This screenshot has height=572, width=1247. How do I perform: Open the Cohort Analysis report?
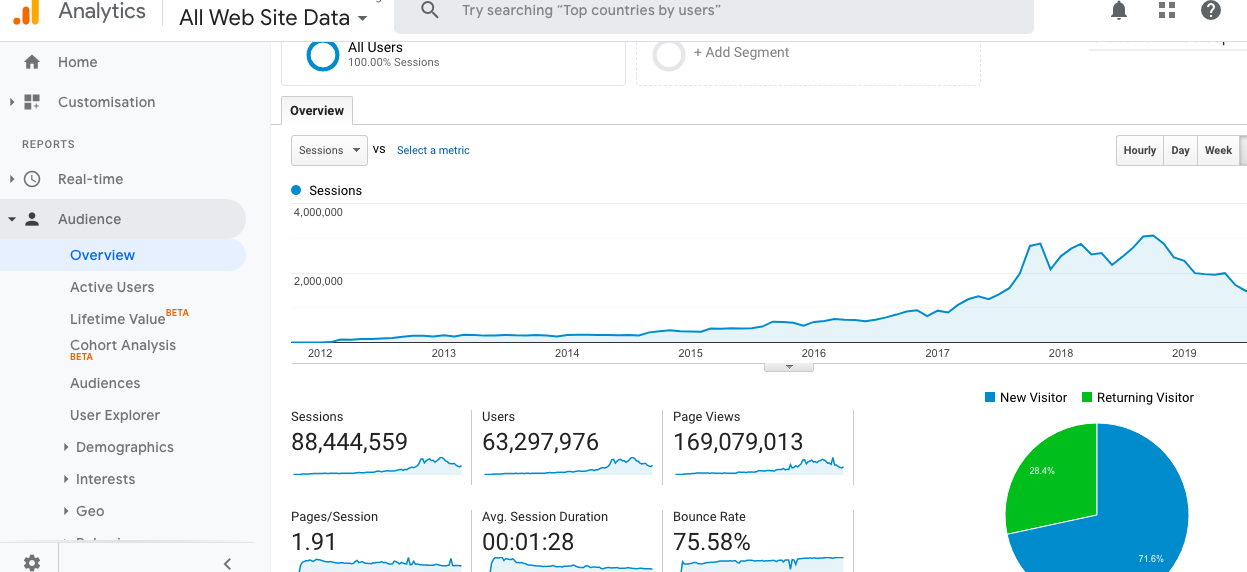coord(123,345)
